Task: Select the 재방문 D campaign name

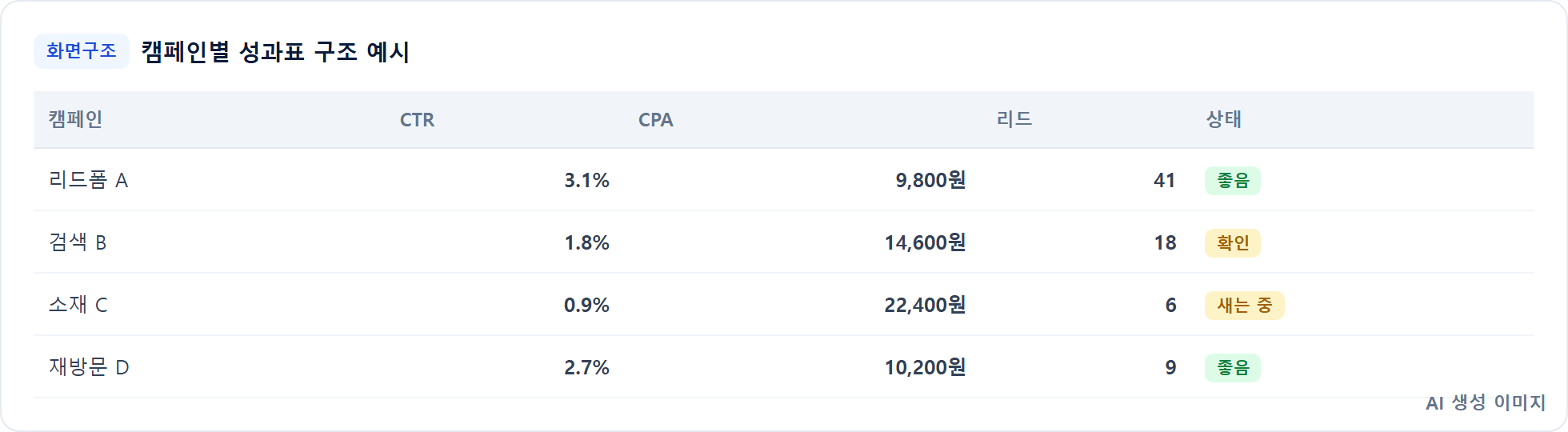Action: (x=89, y=367)
